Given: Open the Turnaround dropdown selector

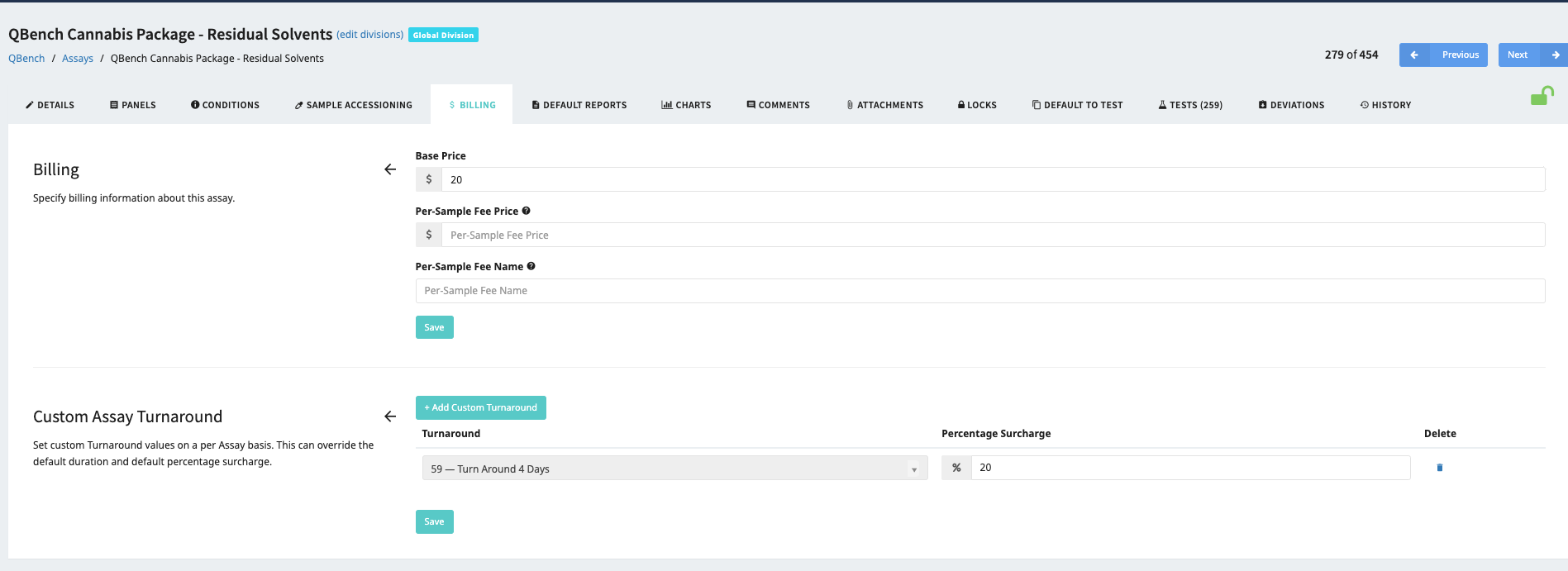Looking at the screenshot, I should 674,469.
